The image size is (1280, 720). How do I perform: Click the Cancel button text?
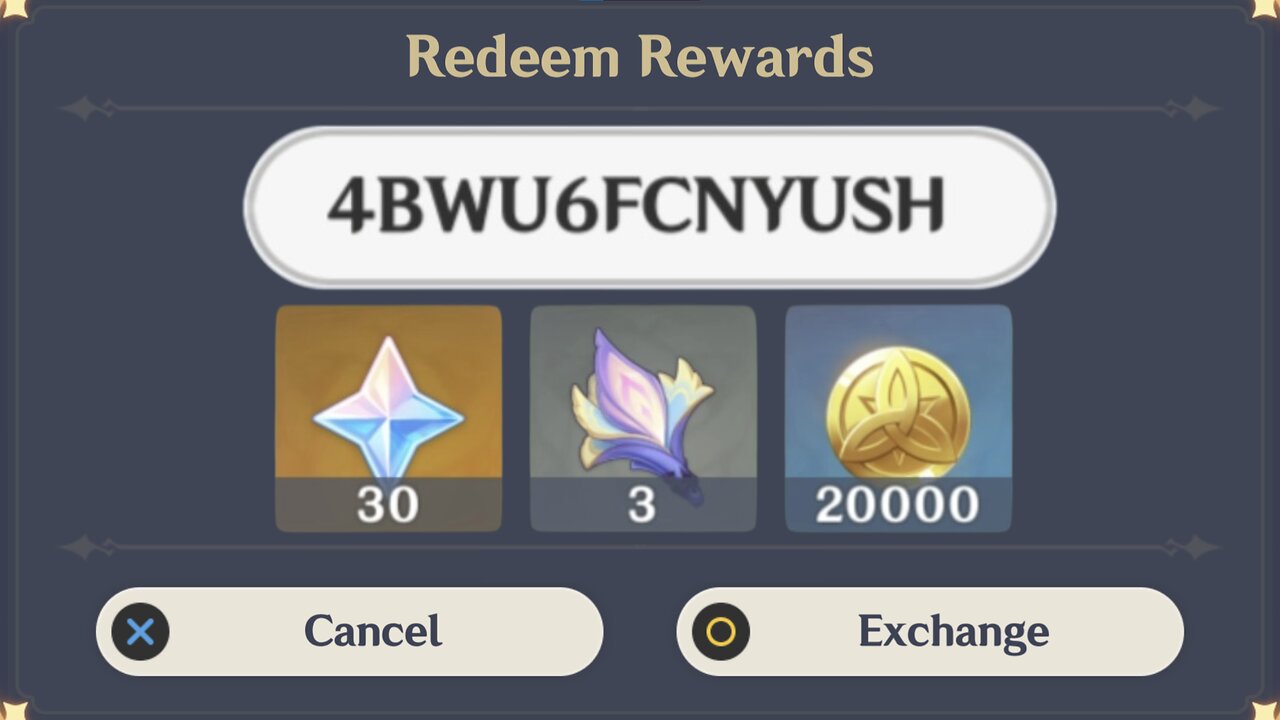(x=372, y=631)
